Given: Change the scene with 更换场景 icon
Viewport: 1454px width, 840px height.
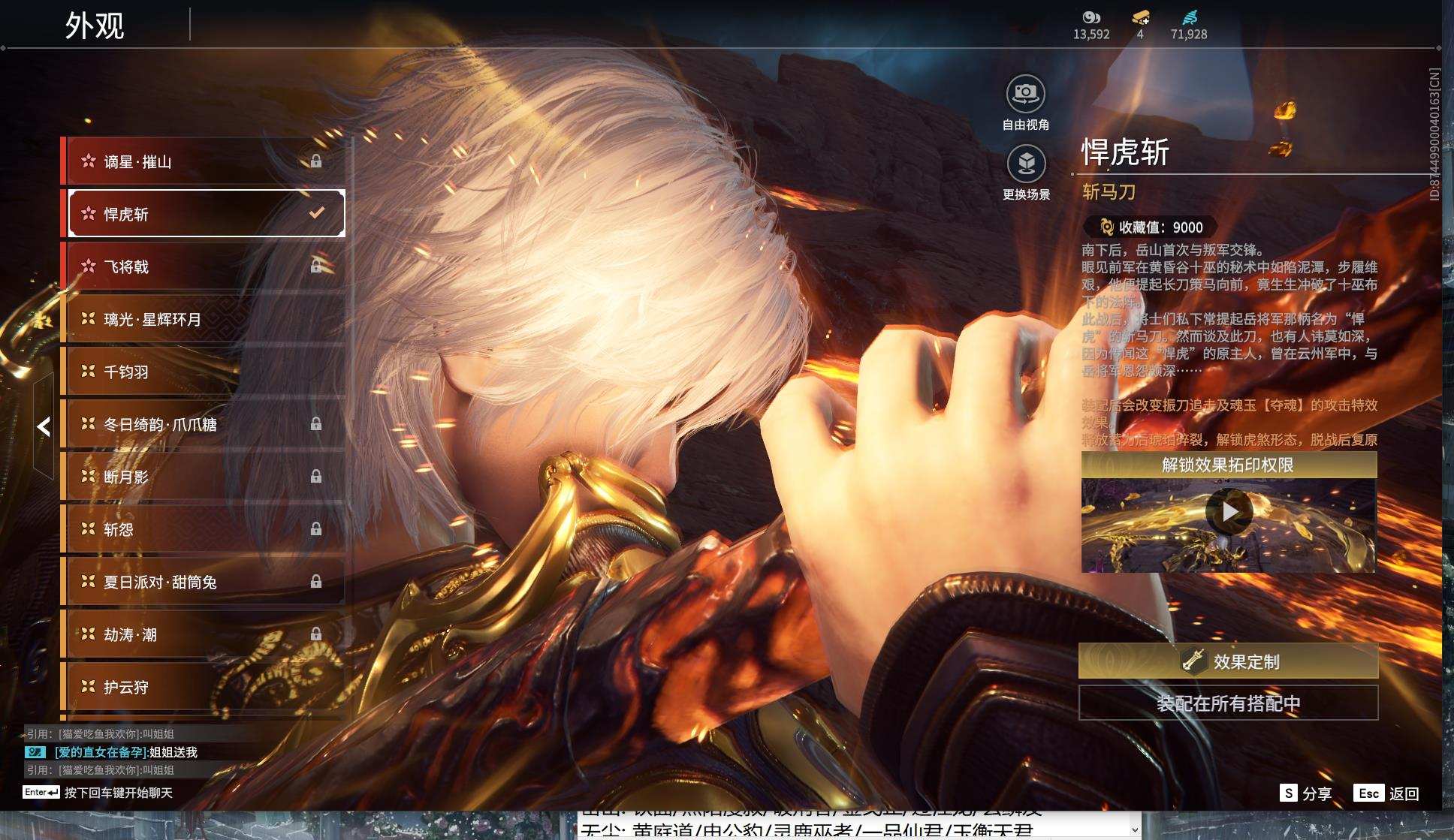Looking at the screenshot, I should (1026, 164).
